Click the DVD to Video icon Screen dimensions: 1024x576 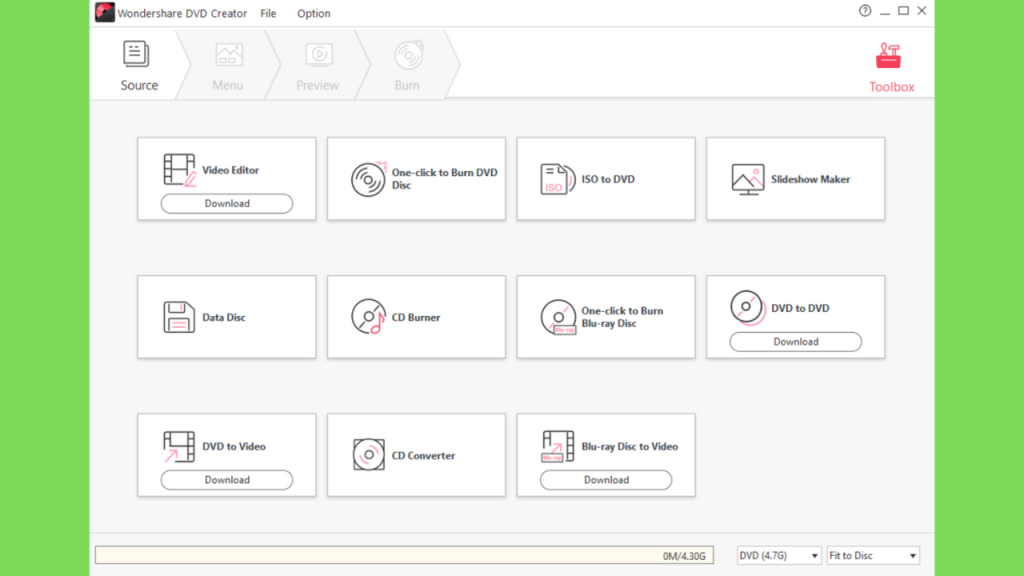[179, 447]
